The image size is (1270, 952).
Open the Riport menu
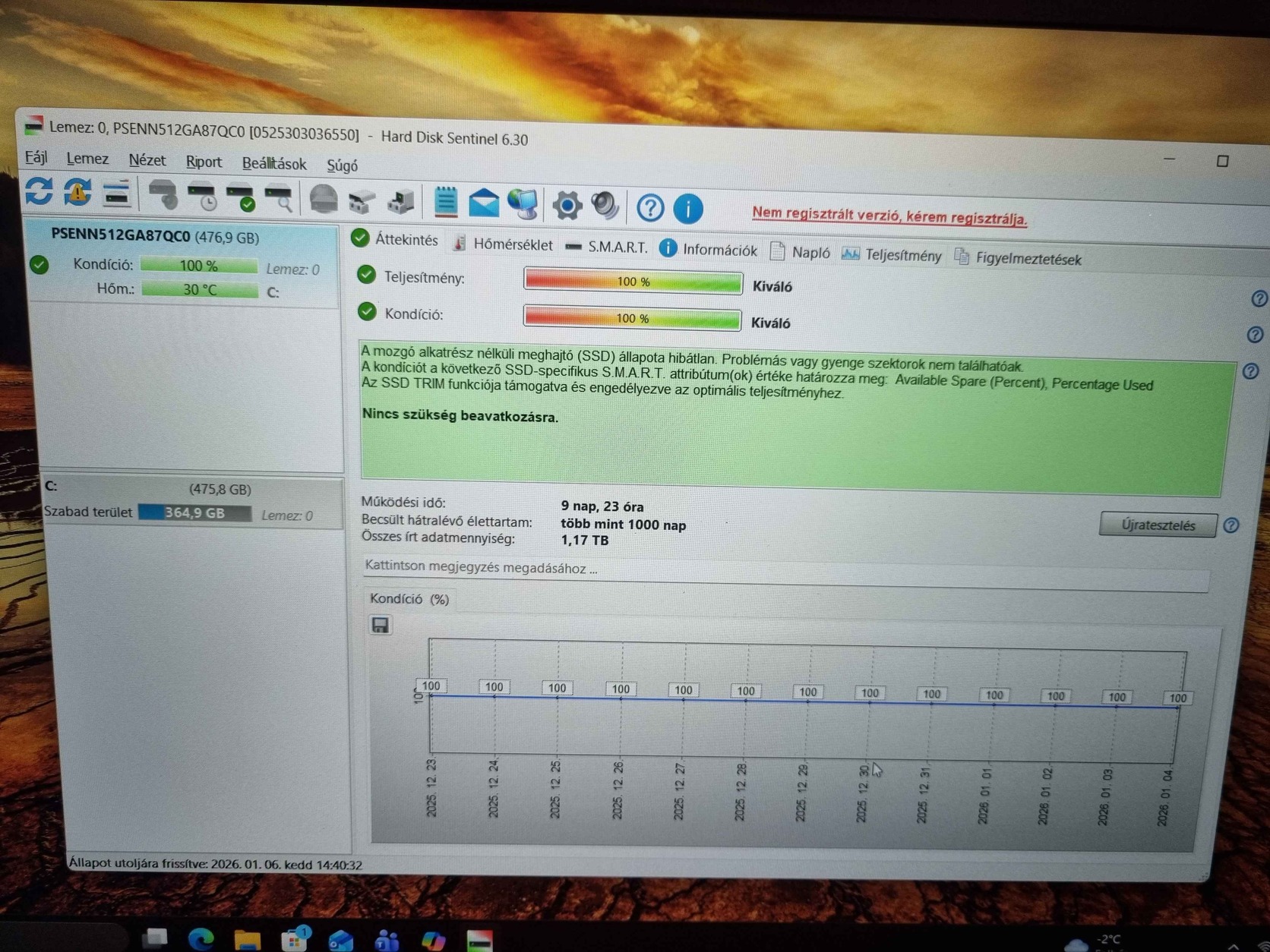click(x=204, y=162)
